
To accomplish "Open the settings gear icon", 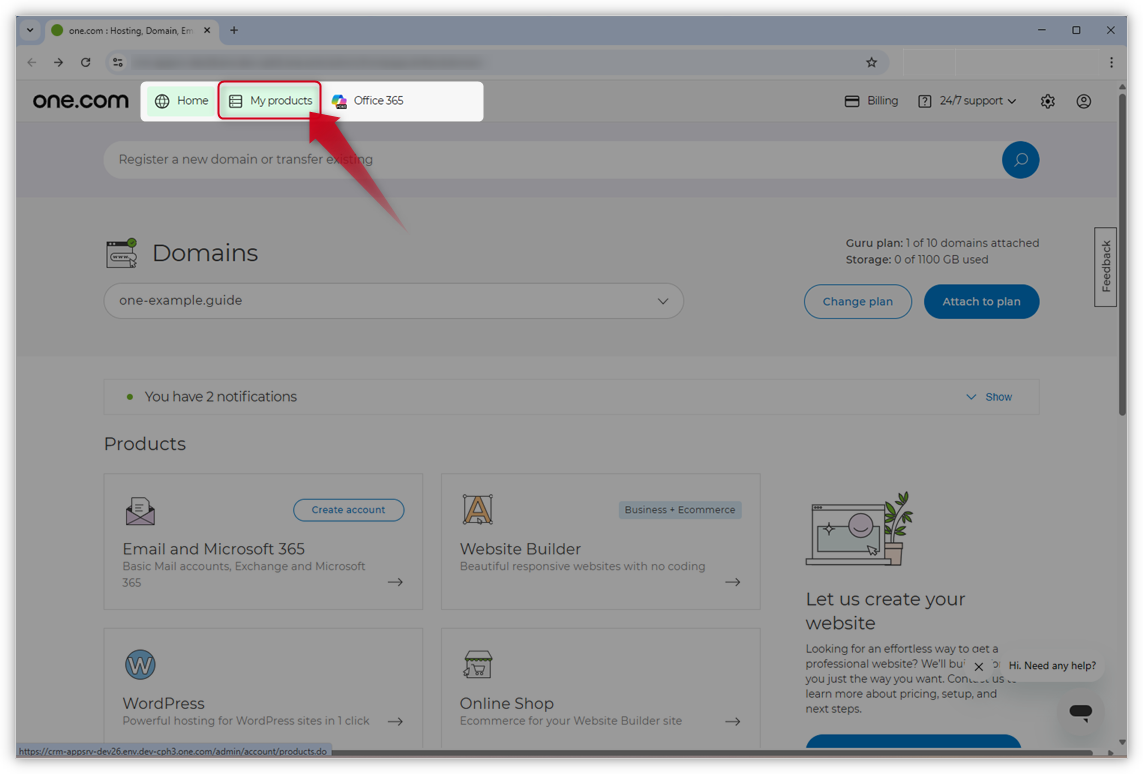I will click(x=1047, y=100).
